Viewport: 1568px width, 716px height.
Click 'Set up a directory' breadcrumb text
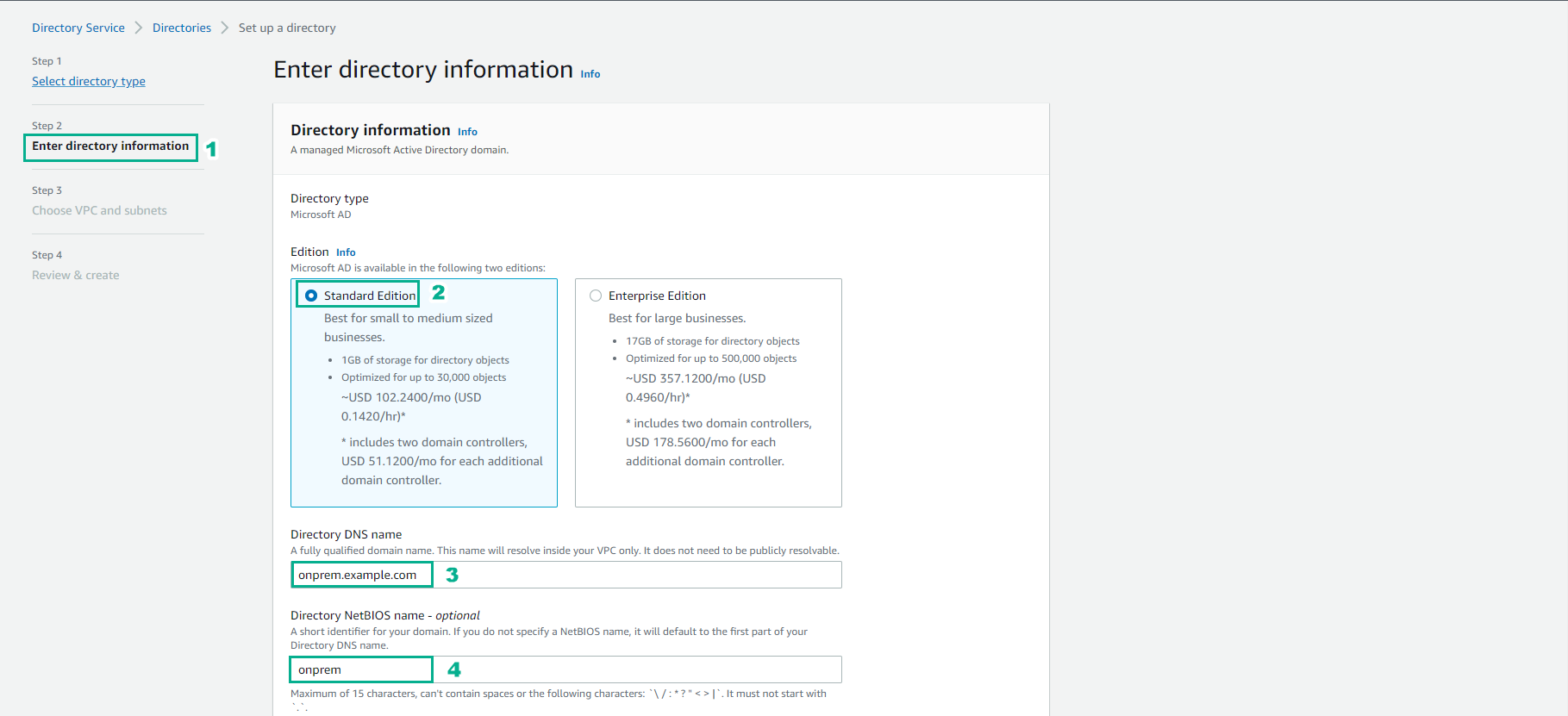pyautogui.click(x=287, y=28)
